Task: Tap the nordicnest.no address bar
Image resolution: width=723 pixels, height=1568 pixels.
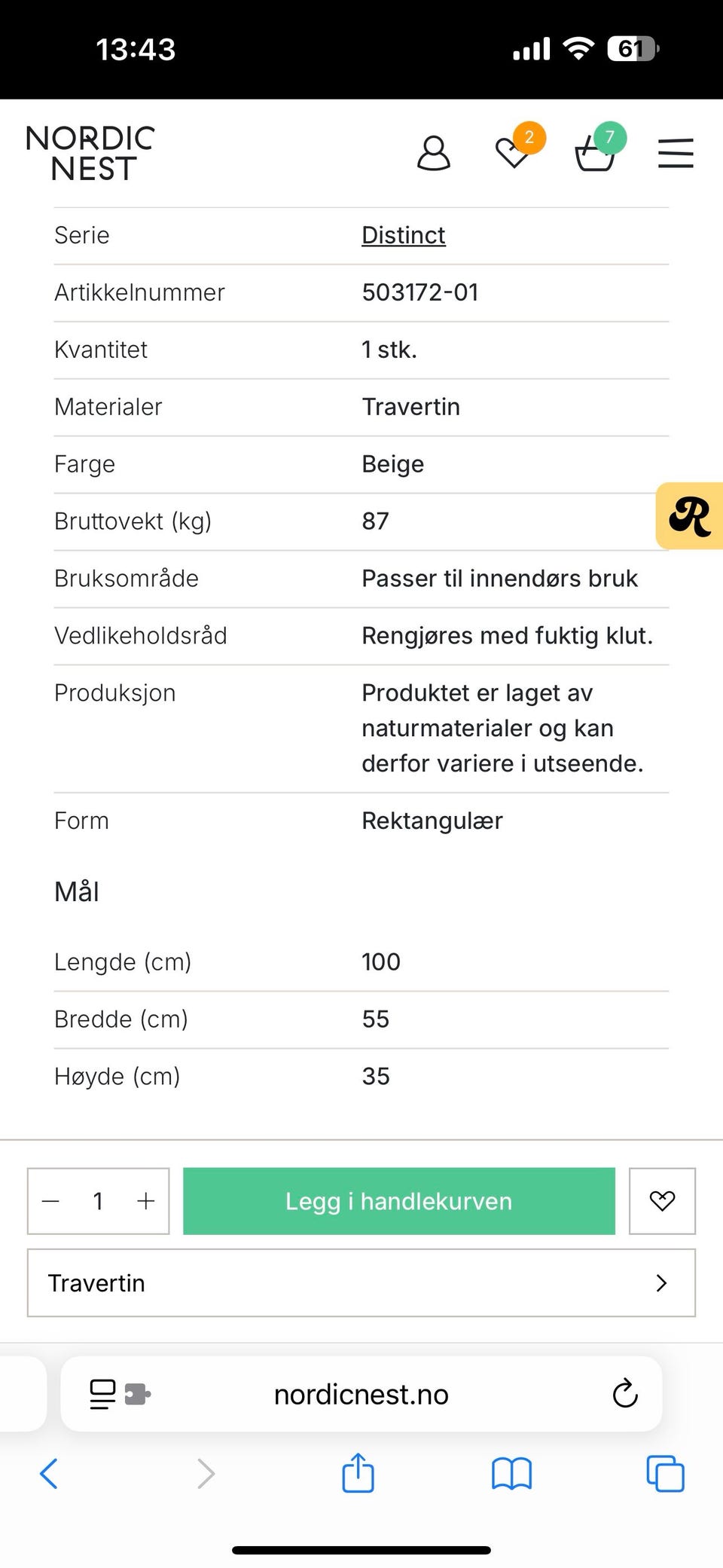Action: click(x=361, y=1395)
